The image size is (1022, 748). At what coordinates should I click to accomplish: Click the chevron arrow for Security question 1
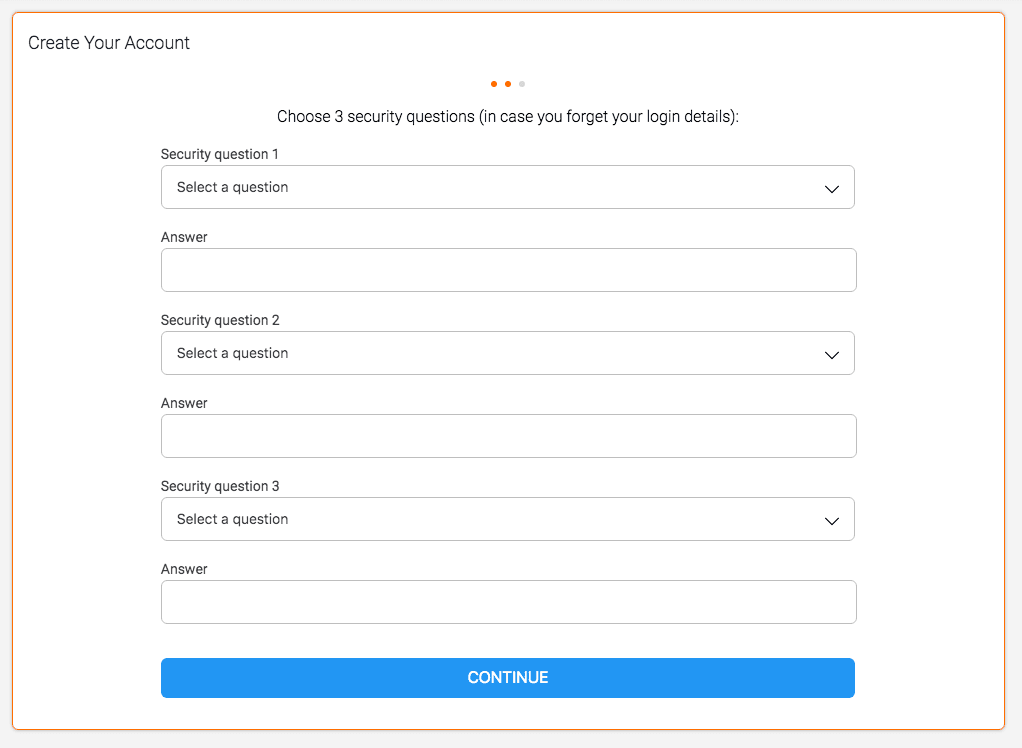(831, 189)
